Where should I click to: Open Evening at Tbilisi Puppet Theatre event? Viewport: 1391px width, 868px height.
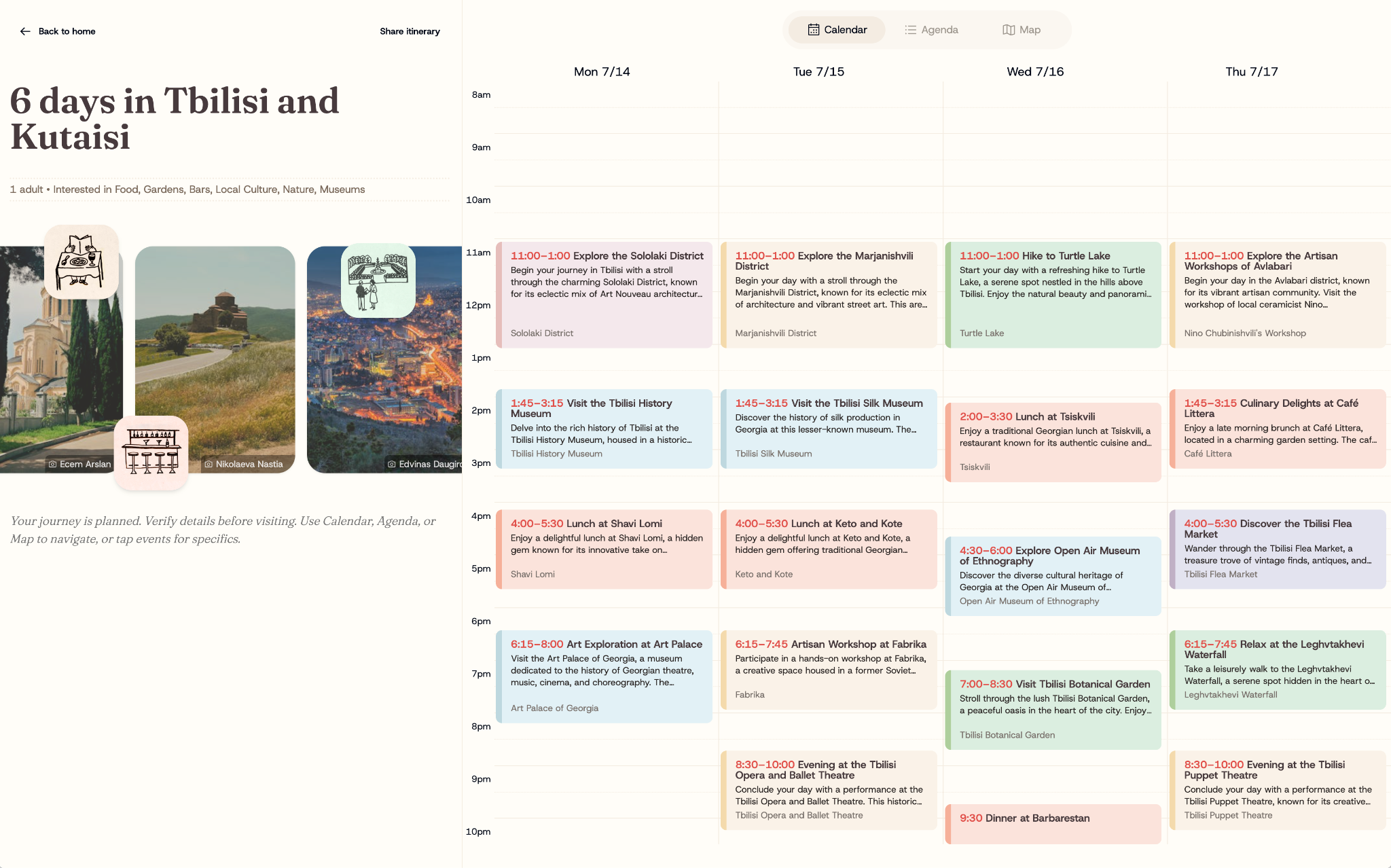click(x=1278, y=790)
